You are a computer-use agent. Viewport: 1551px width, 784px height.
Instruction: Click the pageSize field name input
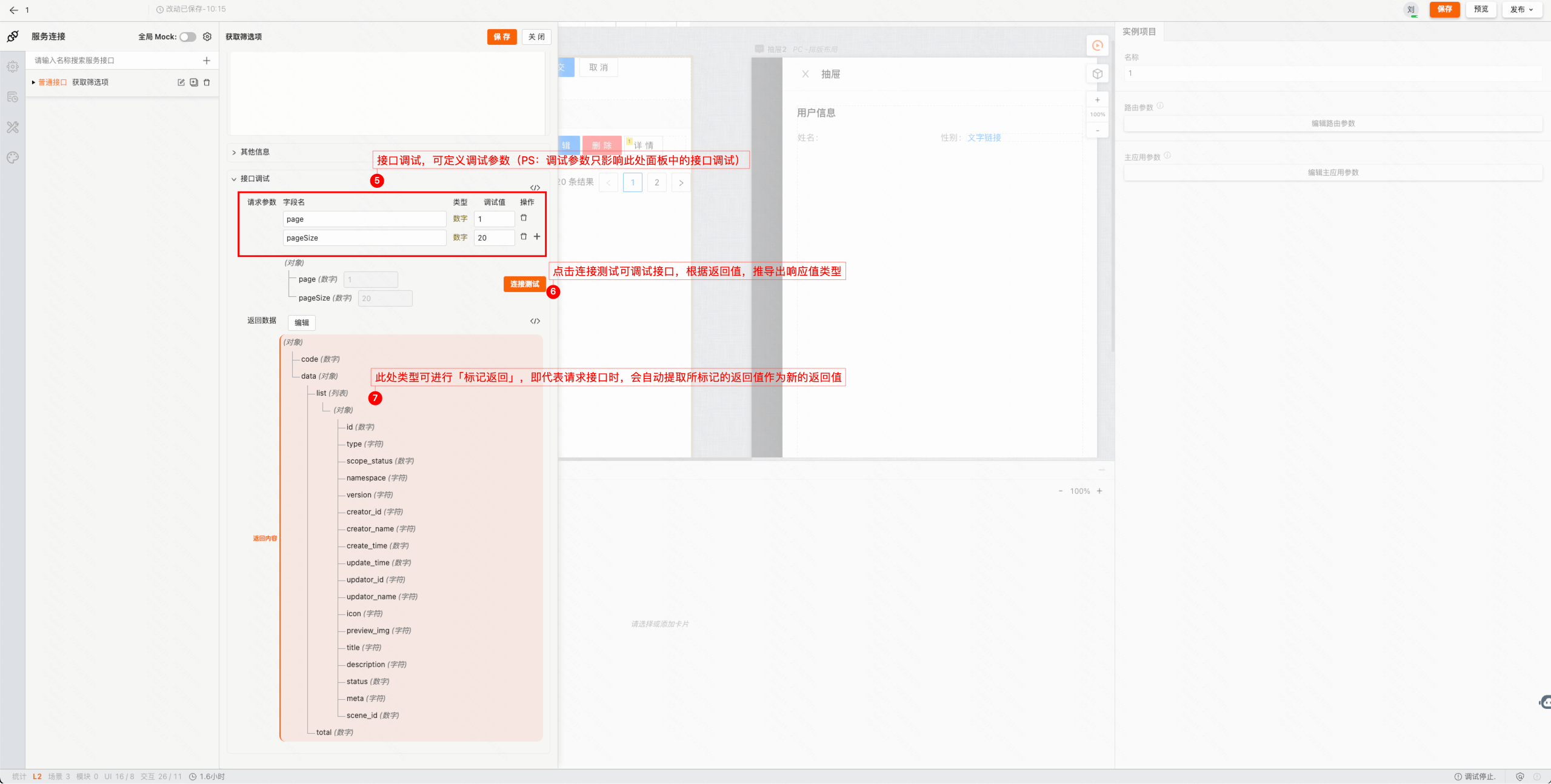(x=365, y=238)
